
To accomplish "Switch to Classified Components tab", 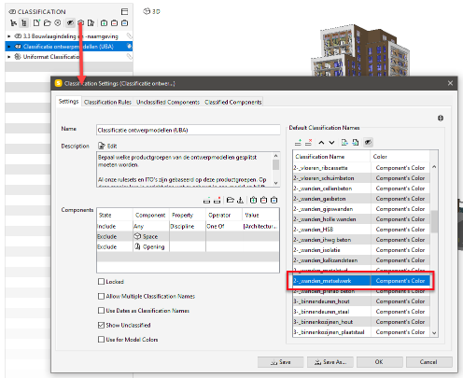I will coord(233,102).
